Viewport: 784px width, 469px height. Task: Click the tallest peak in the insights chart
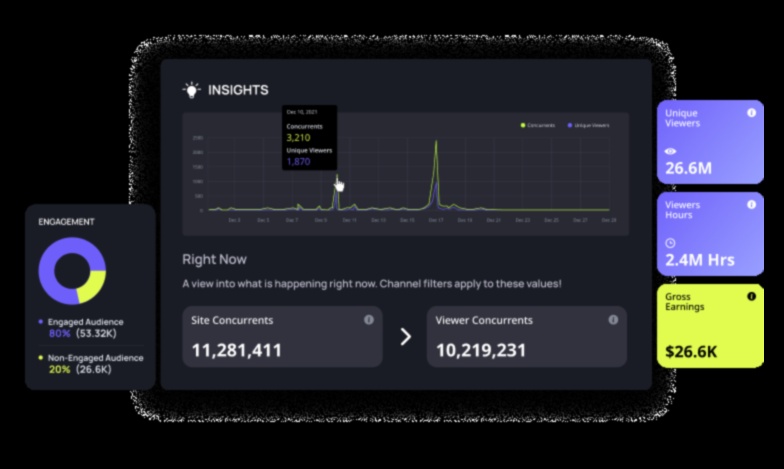pos(435,145)
